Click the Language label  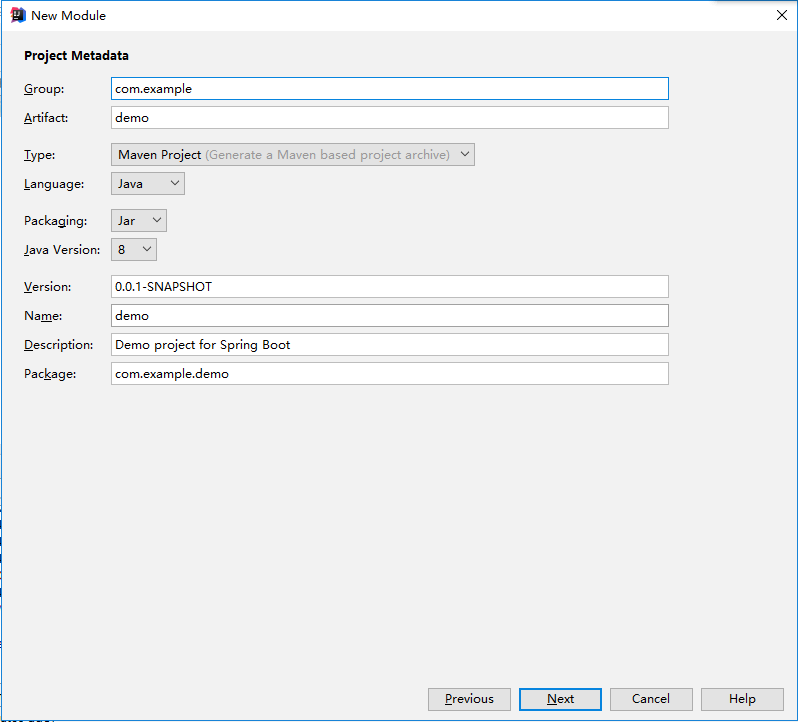[54, 184]
